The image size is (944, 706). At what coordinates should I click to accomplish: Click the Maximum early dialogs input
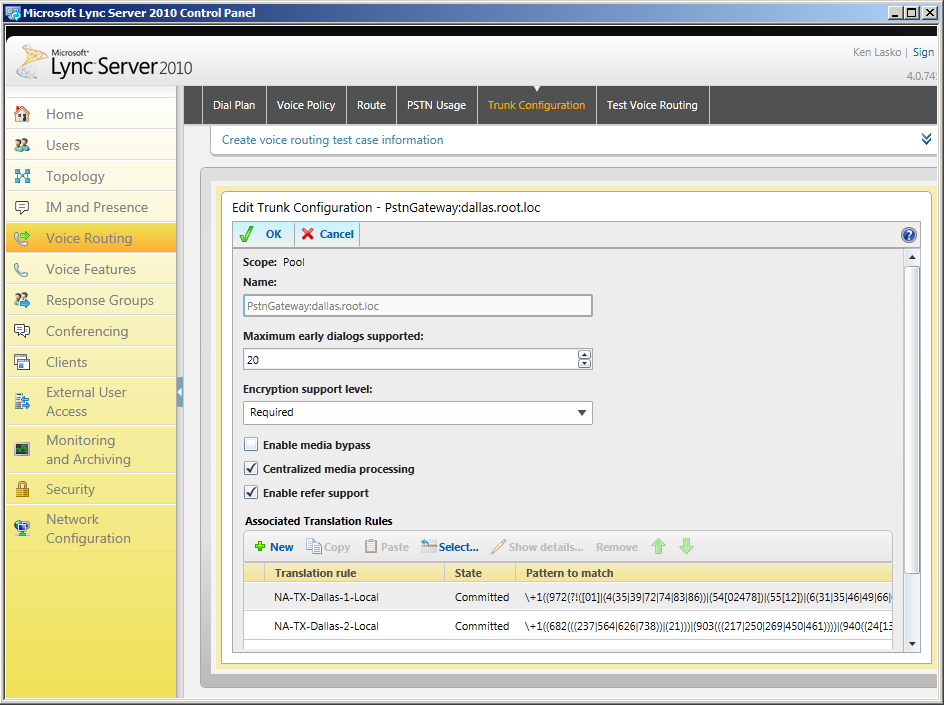(410, 359)
